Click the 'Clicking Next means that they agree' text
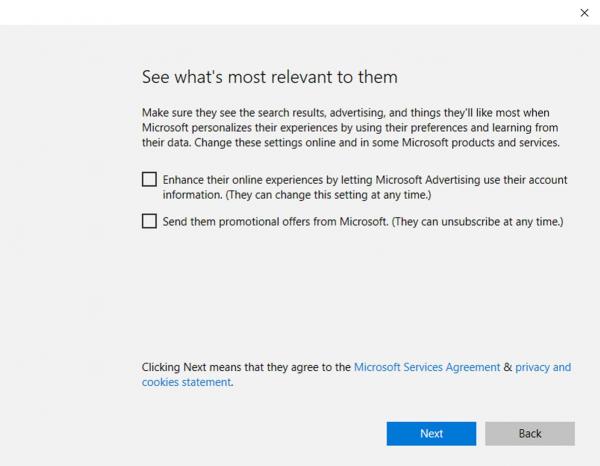The width and height of the screenshot is (600, 466). 246,367
